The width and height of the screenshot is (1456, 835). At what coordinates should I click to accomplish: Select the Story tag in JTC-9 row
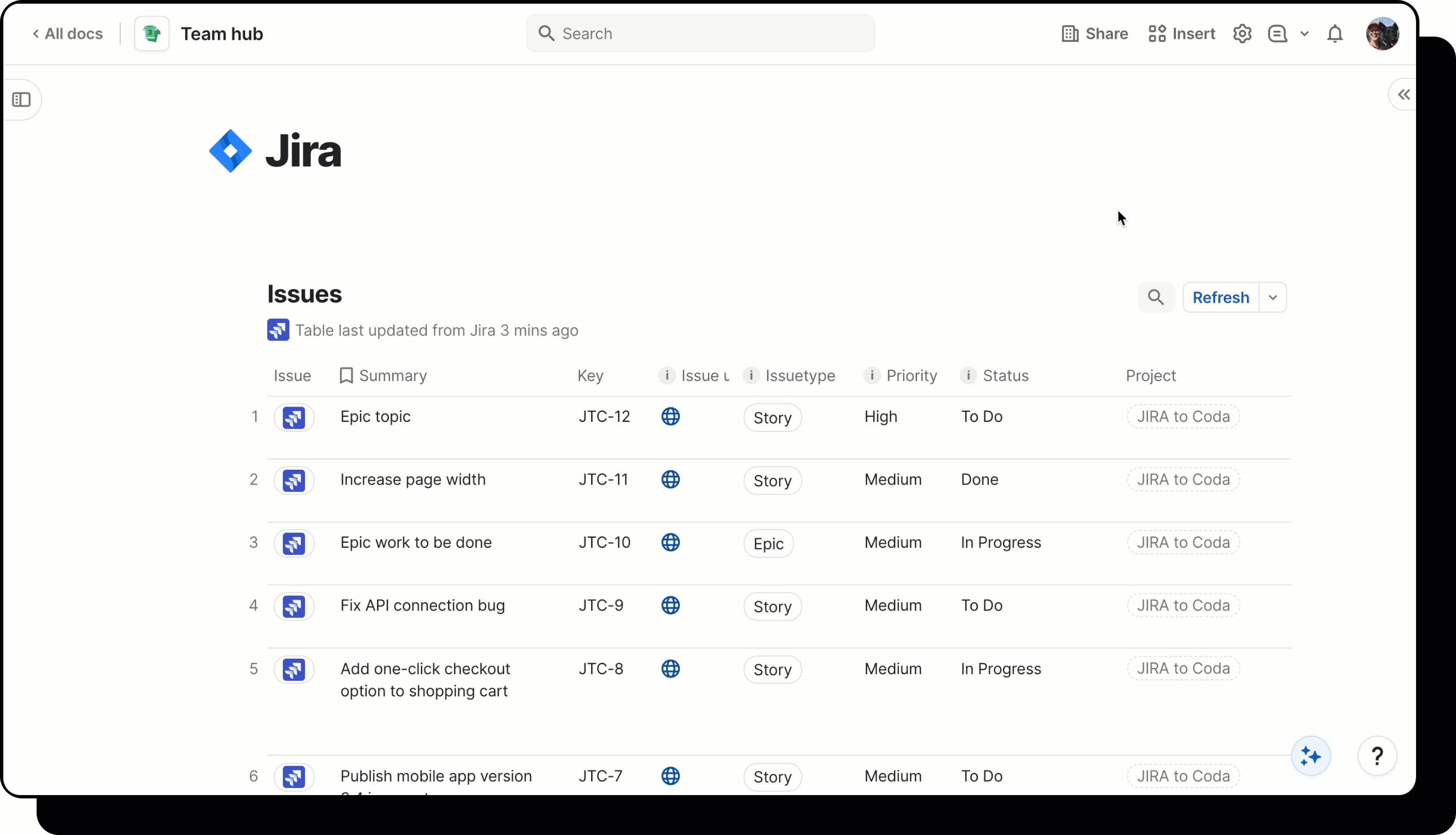pos(772,607)
